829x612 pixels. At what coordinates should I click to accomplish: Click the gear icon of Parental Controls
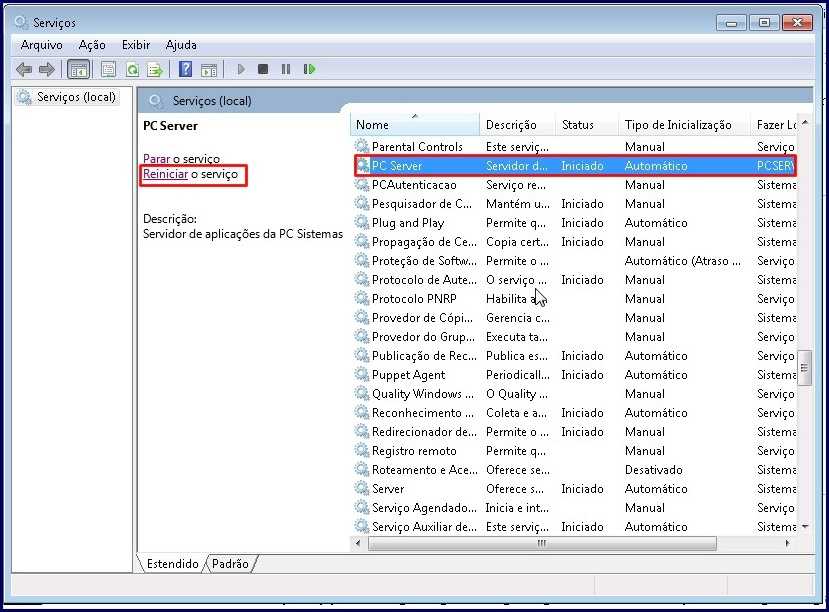pos(362,146)
